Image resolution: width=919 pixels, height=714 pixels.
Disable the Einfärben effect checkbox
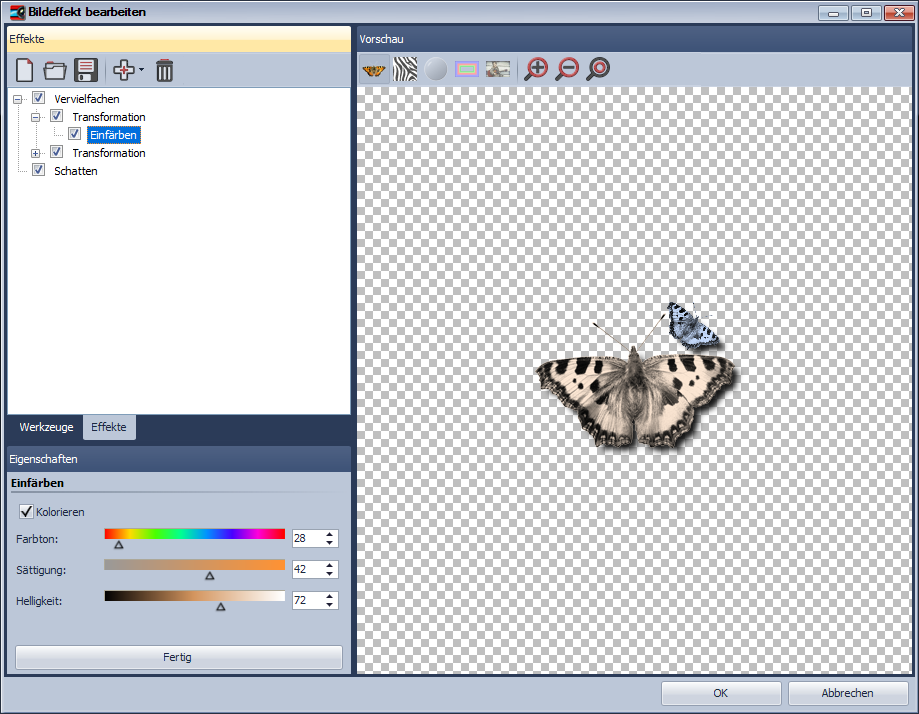75,133
